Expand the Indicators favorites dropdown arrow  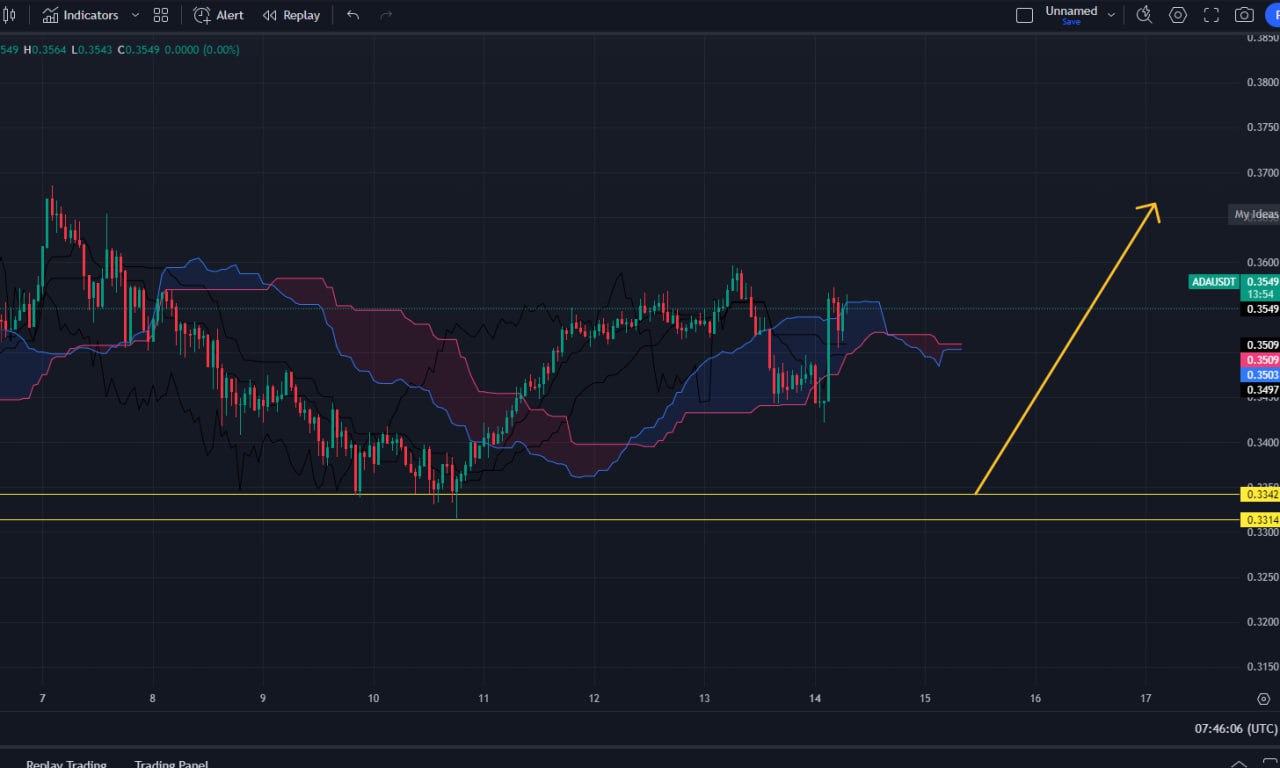pos(135,15)
